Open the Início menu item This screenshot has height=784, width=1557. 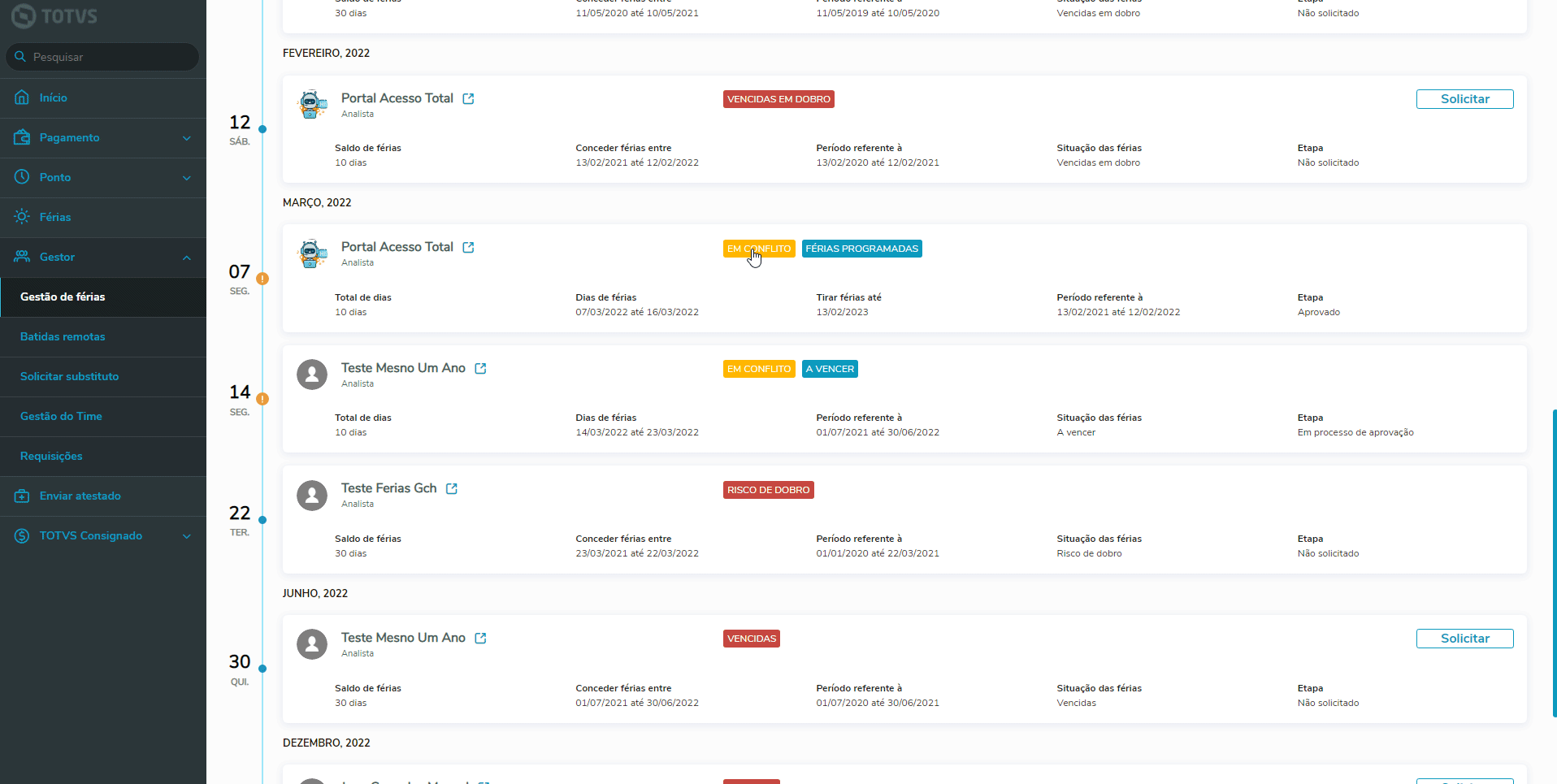pyautogui.click(x=103, y=97)
